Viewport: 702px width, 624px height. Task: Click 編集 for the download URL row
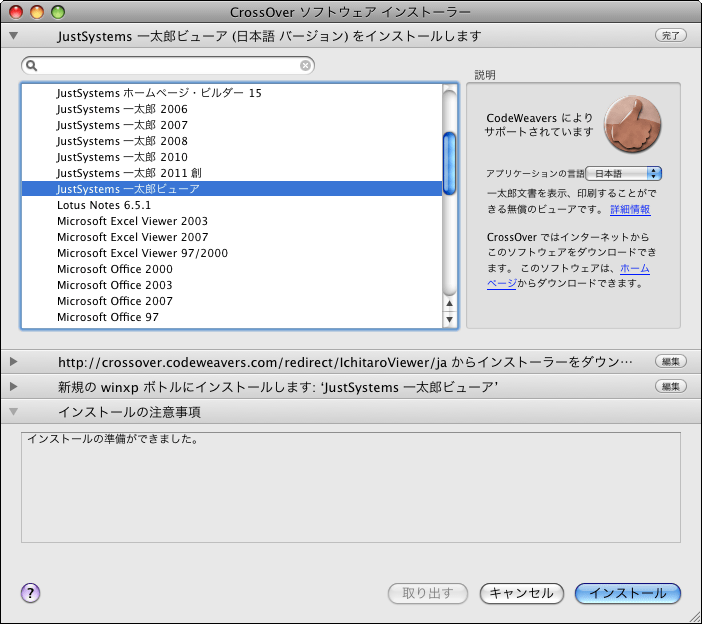[671, 361]
